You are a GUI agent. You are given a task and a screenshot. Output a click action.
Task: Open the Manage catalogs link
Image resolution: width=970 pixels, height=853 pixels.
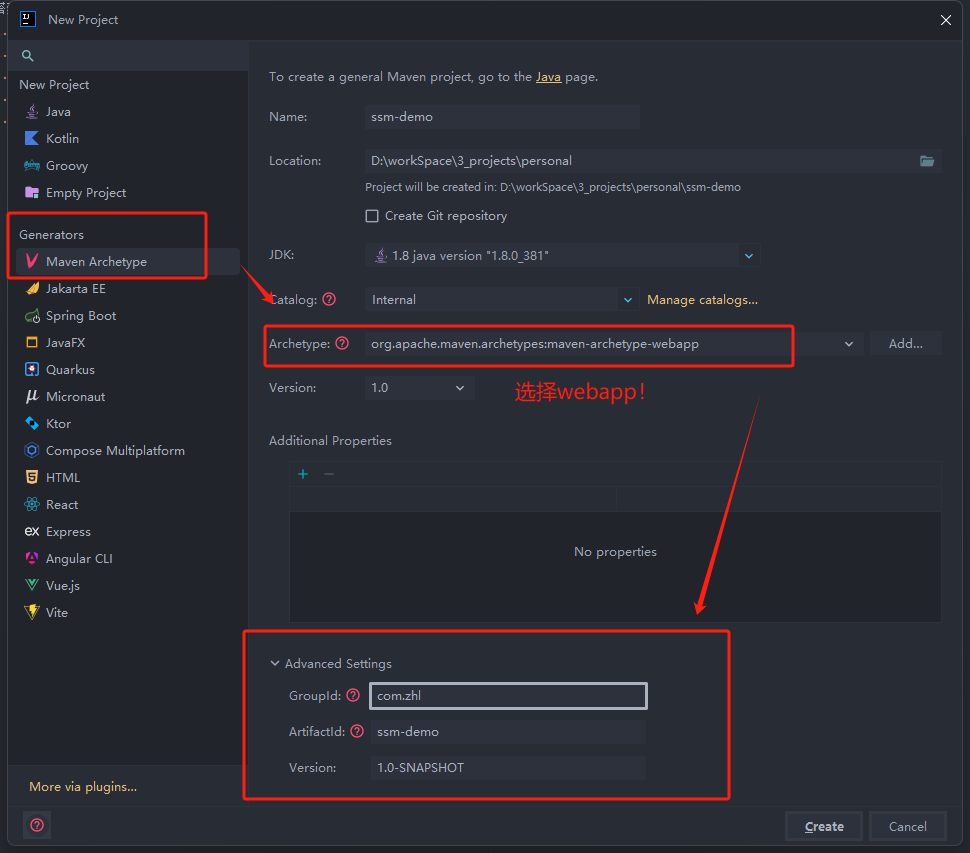coord(702,300)
